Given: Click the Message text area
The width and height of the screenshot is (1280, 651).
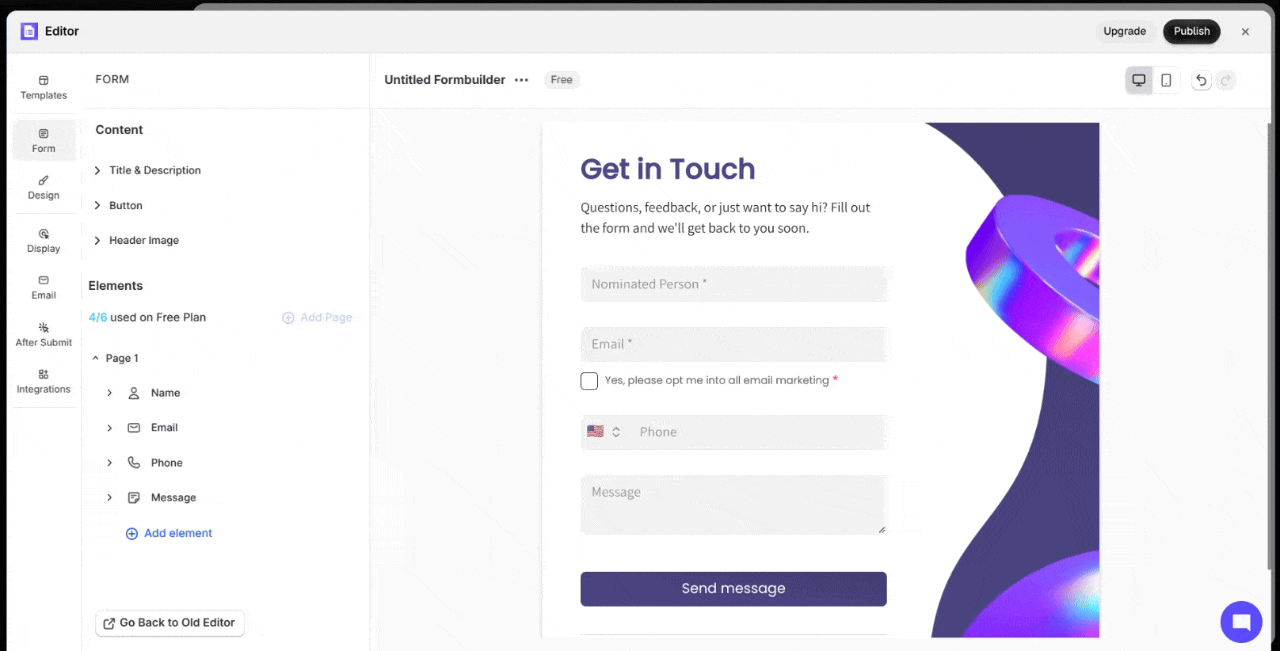Looking at the screenshot, I should [734, 505].
